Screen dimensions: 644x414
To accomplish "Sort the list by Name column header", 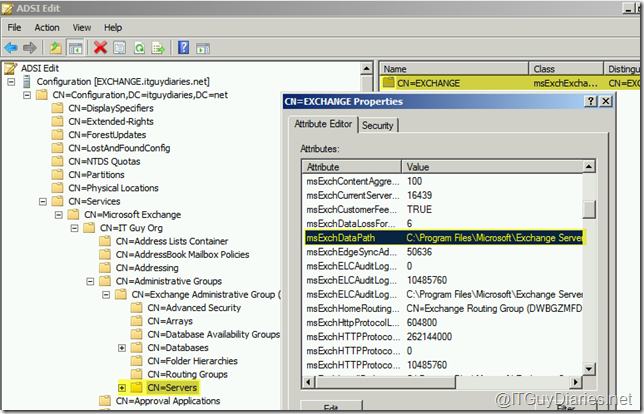I will (x=454, y=69).
